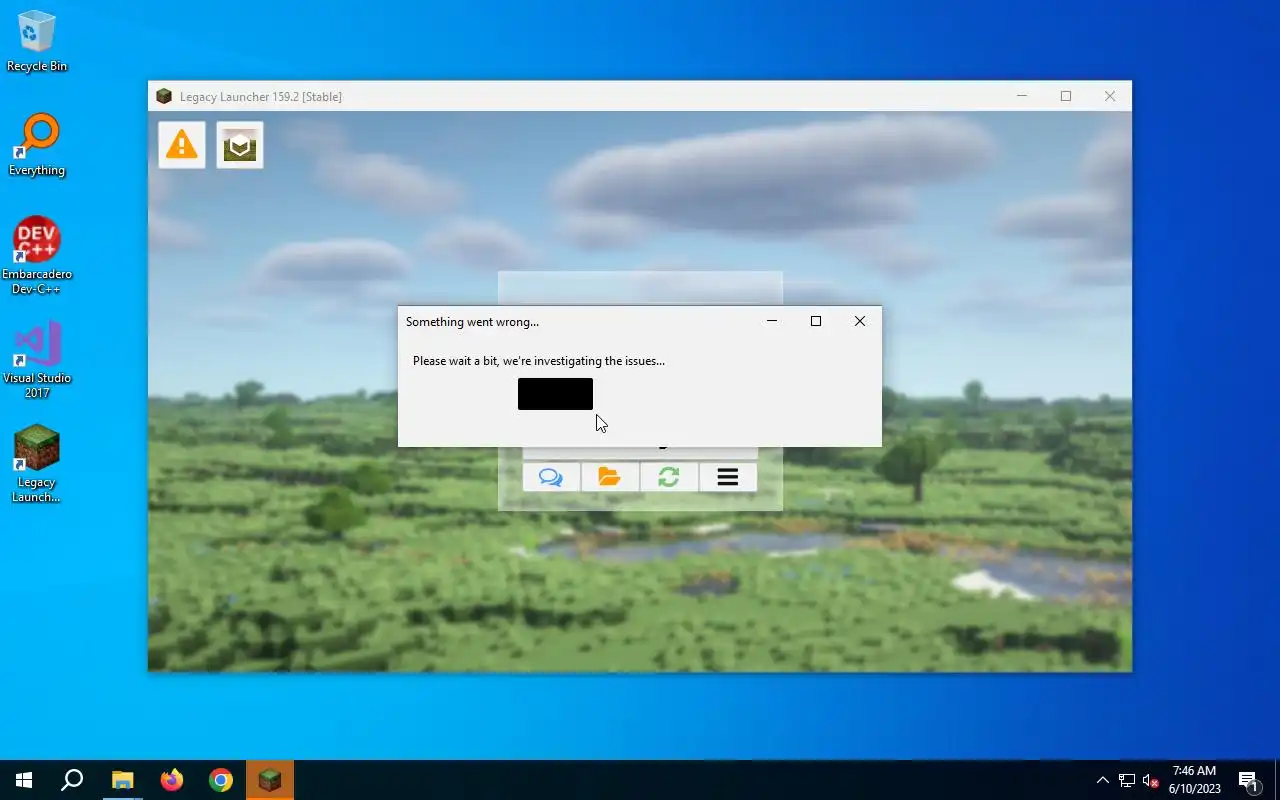Open the Windows Start menu

tap(24, 780)
